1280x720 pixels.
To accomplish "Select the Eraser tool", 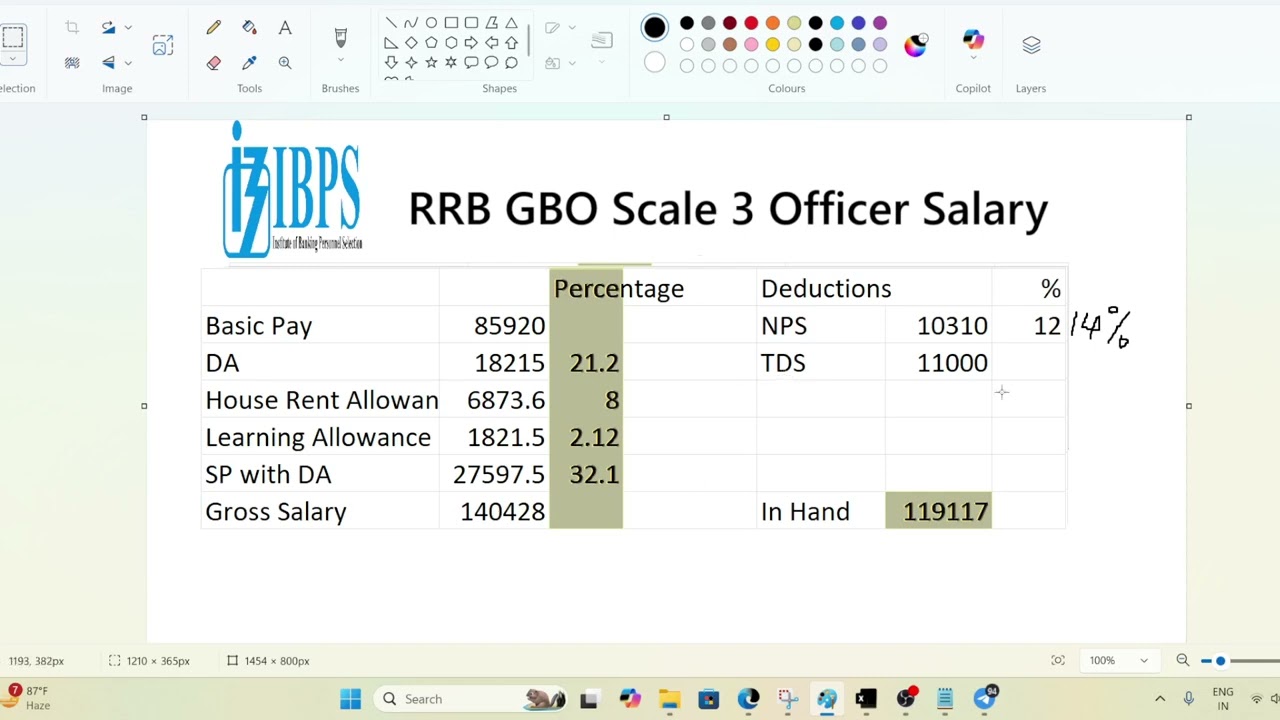I will pyautogui.click(x=213, y=63).
